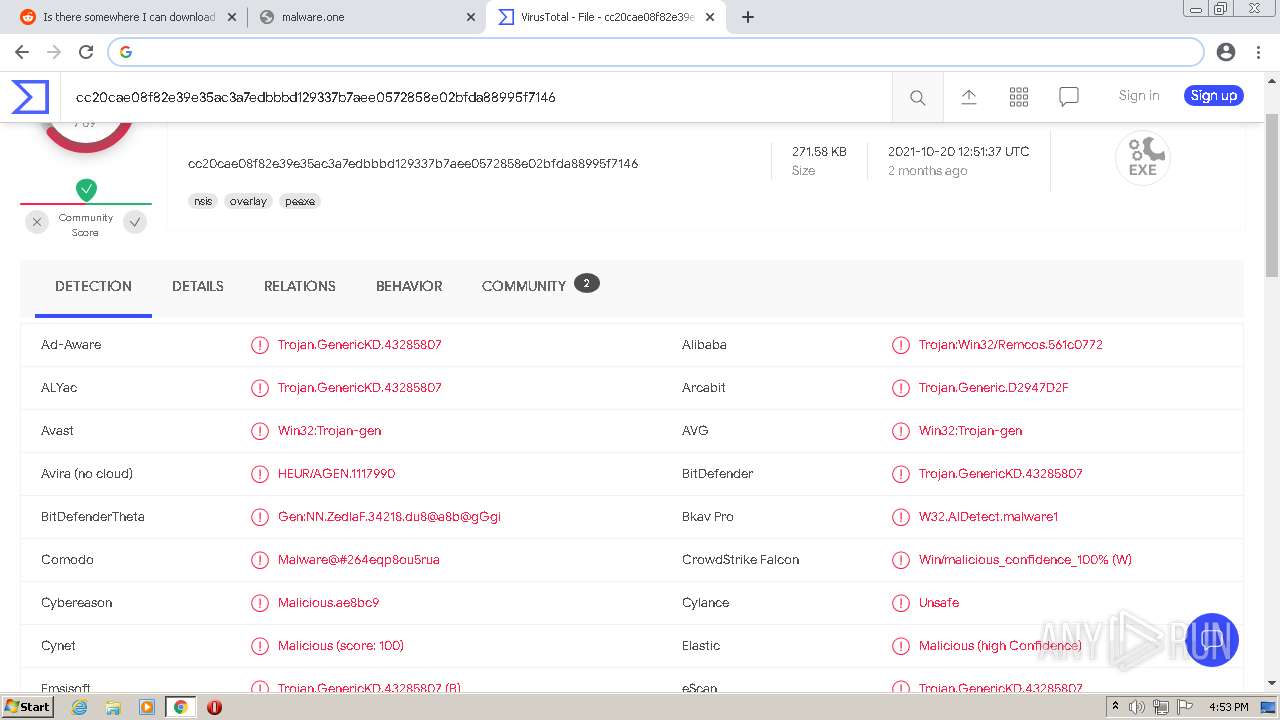The width and height of the screenshot is (1280, 720).
Task: Click the W32.AIDetect.malware1 result
Action: coord(988,517)
